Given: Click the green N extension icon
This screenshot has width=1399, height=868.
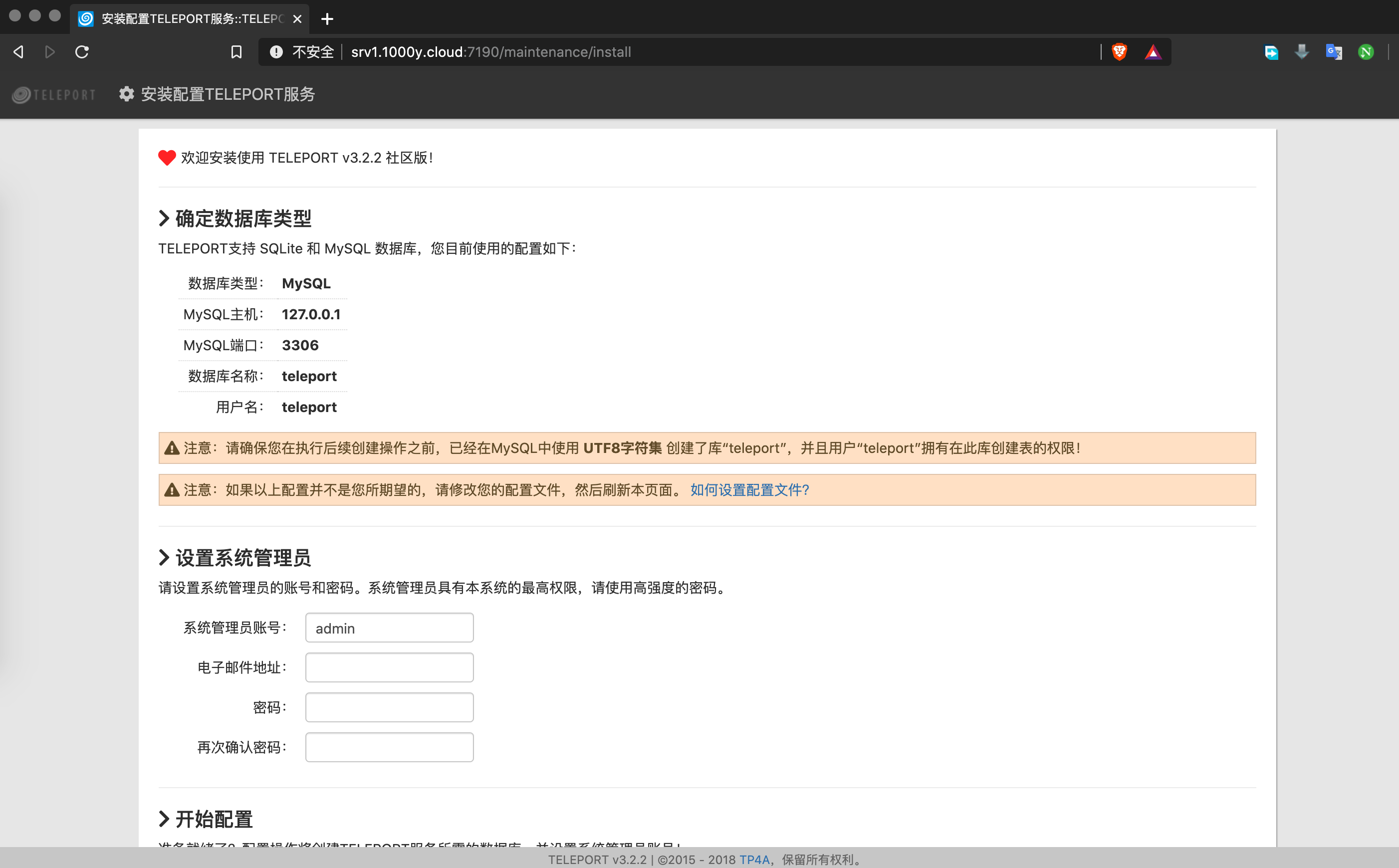Looking at the screenshot, I should pos(1366,52).
